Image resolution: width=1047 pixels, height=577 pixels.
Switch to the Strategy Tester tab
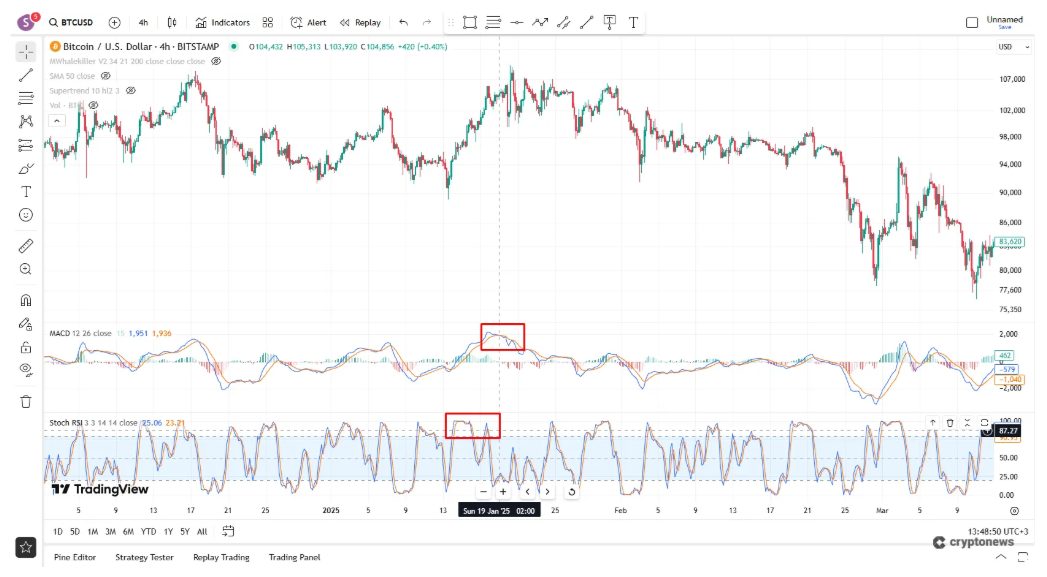pos(146,557)
